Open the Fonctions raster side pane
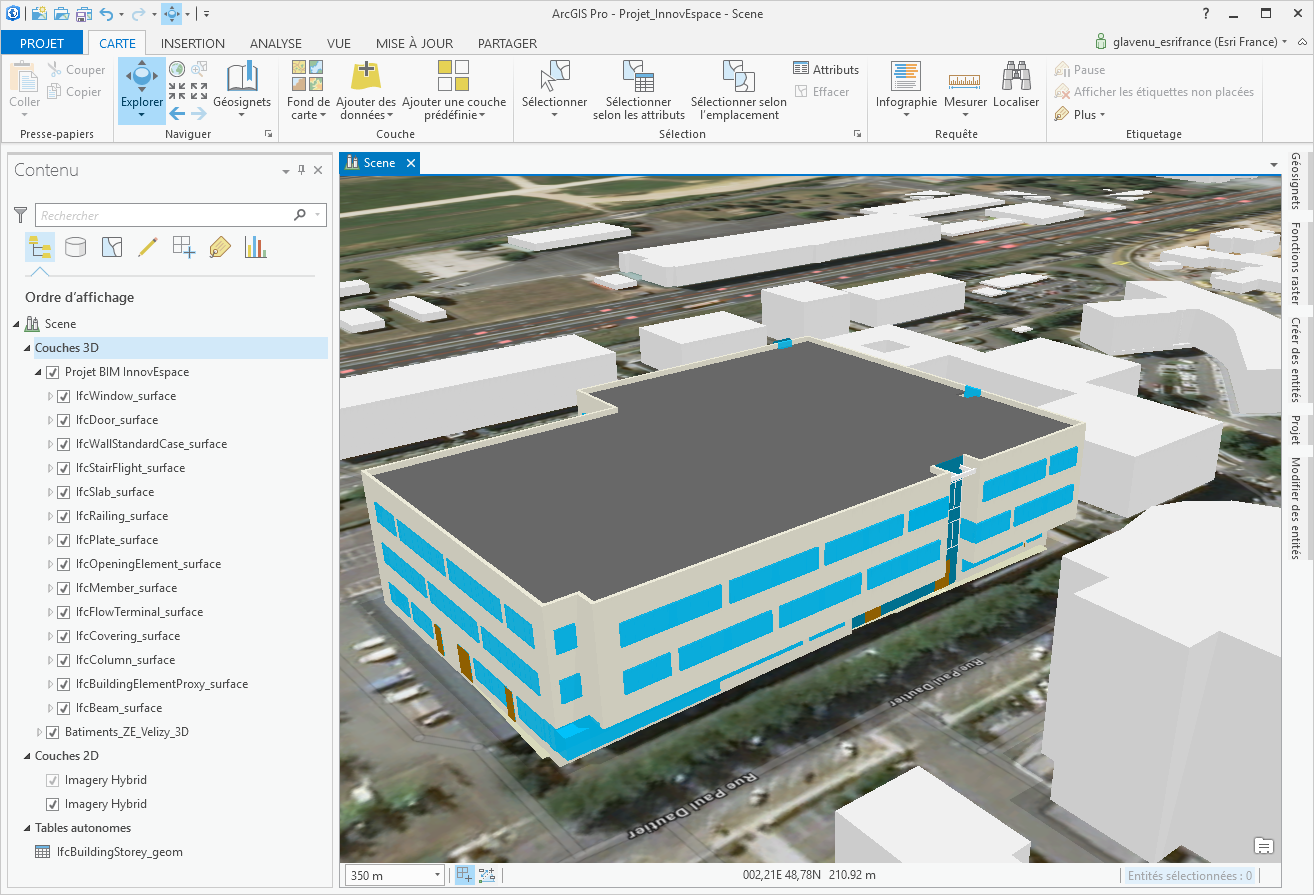Image resolution: width=1314 pixels, height=895 pixels. click(x=1296, y=263)
